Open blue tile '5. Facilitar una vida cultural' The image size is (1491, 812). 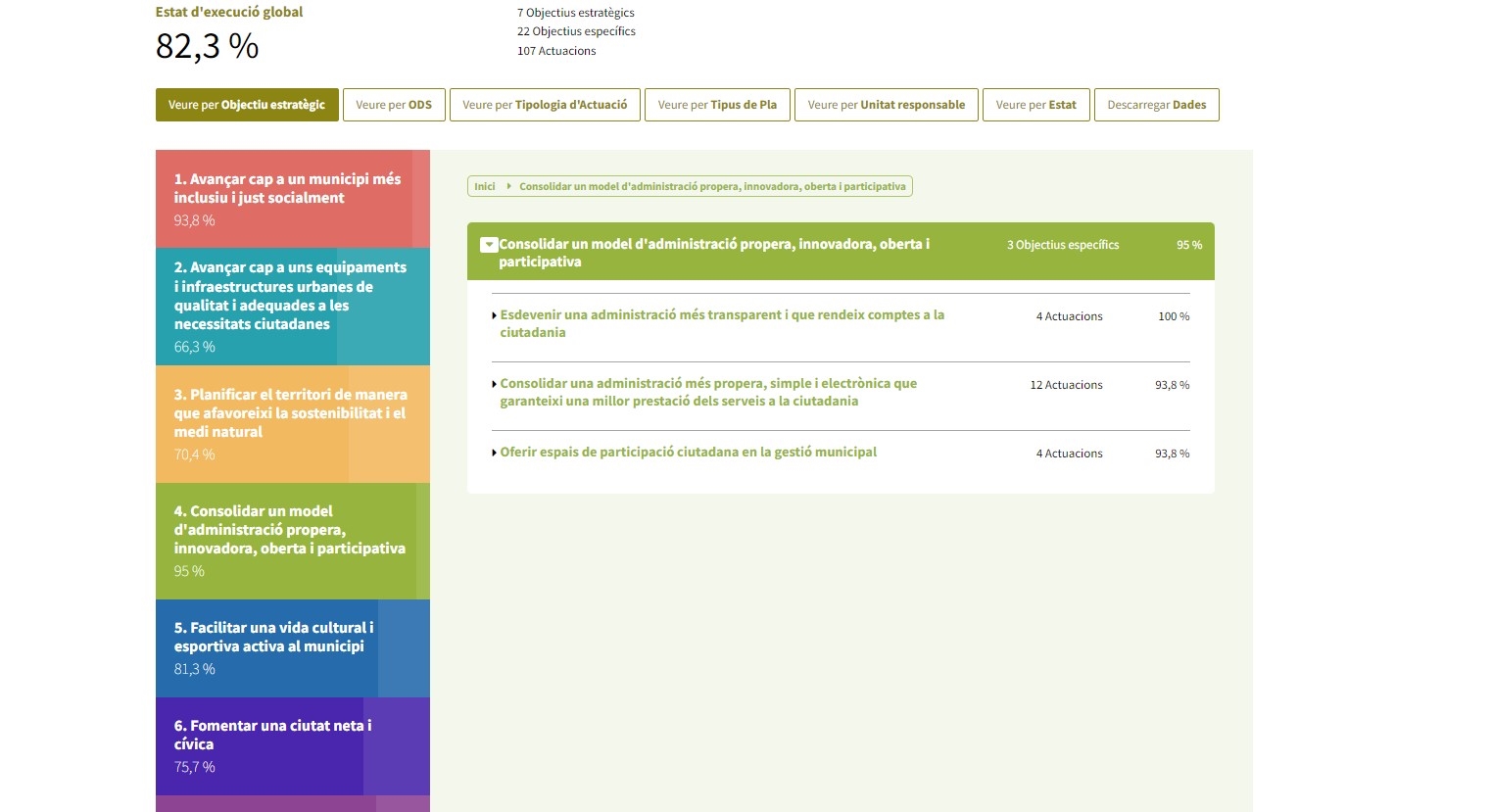[292, 647]
